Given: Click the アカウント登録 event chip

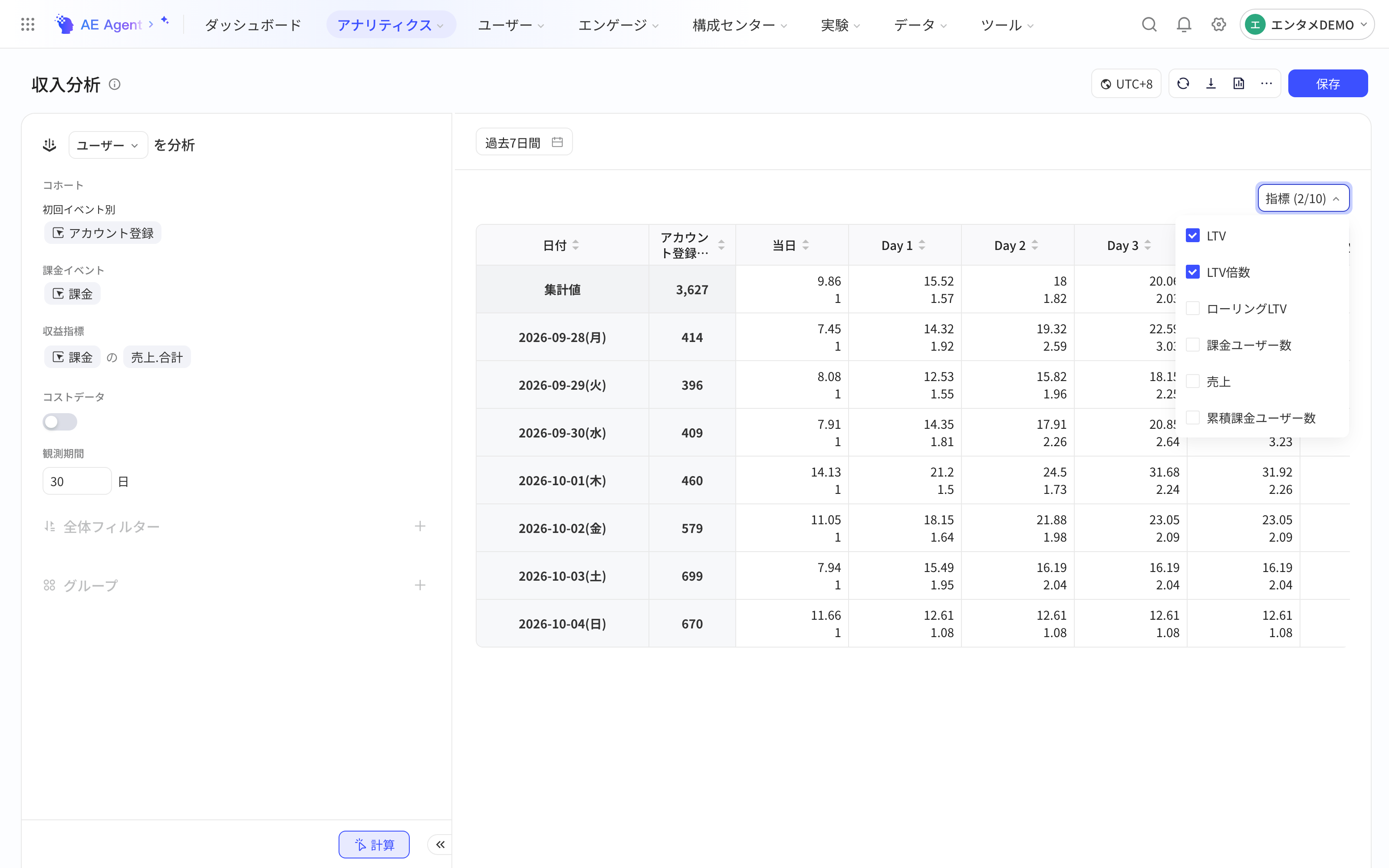Looking at the screenshot, I should (x=103, y=233).
